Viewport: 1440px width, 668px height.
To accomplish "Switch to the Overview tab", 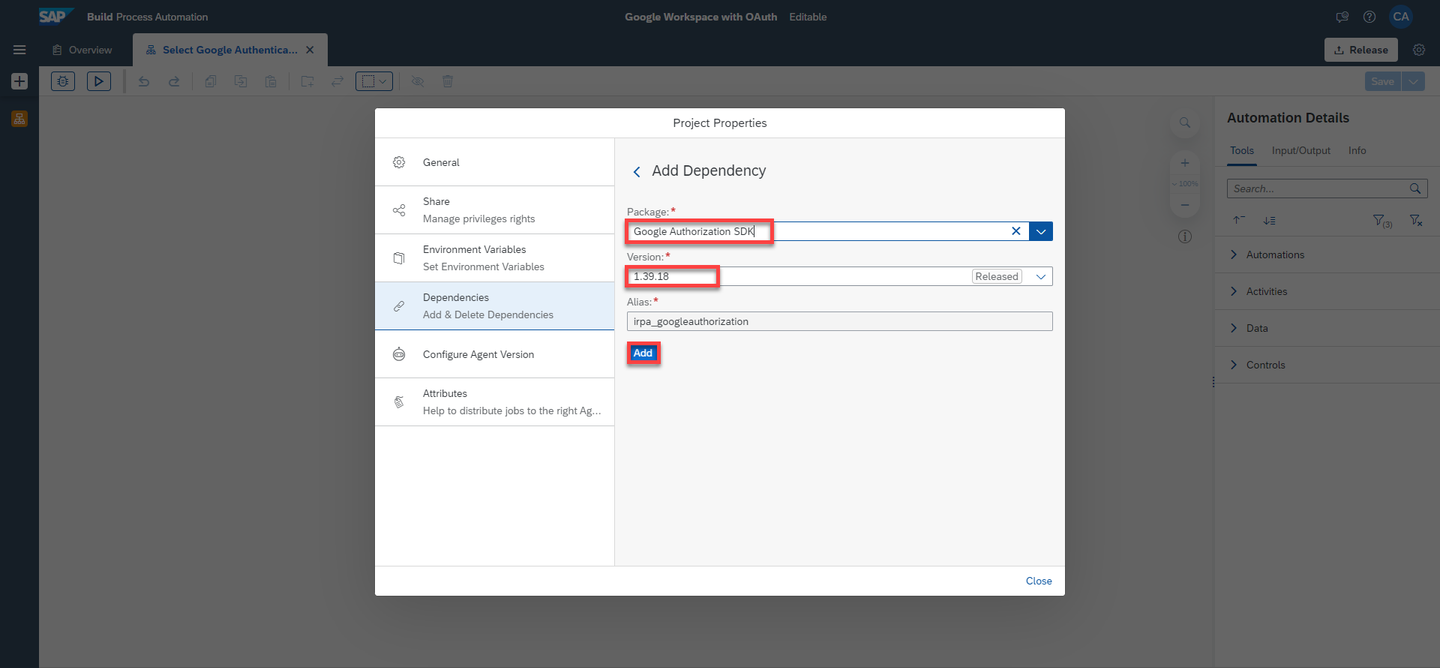I will (x=82, y=50).
